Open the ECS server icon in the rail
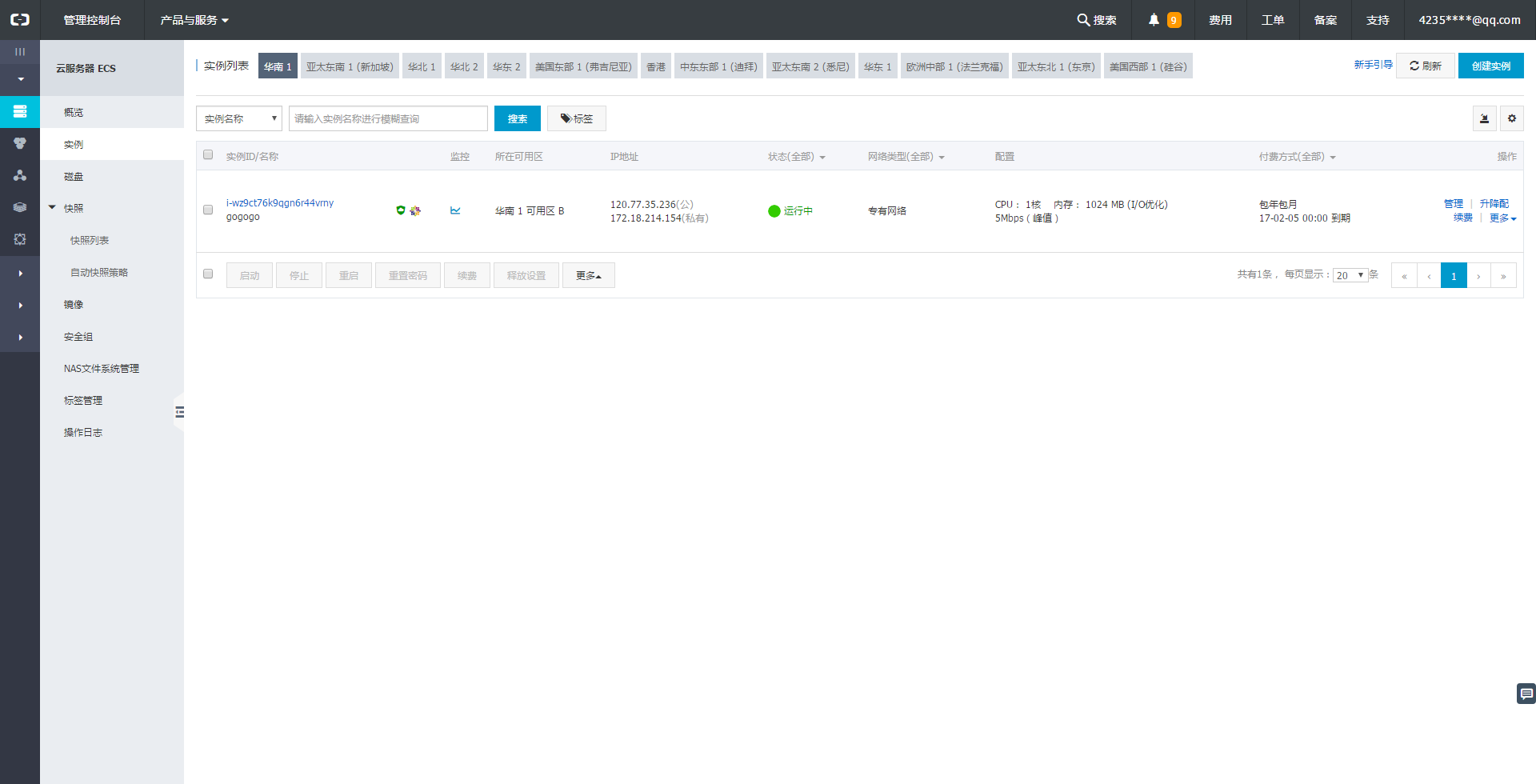 20,111
